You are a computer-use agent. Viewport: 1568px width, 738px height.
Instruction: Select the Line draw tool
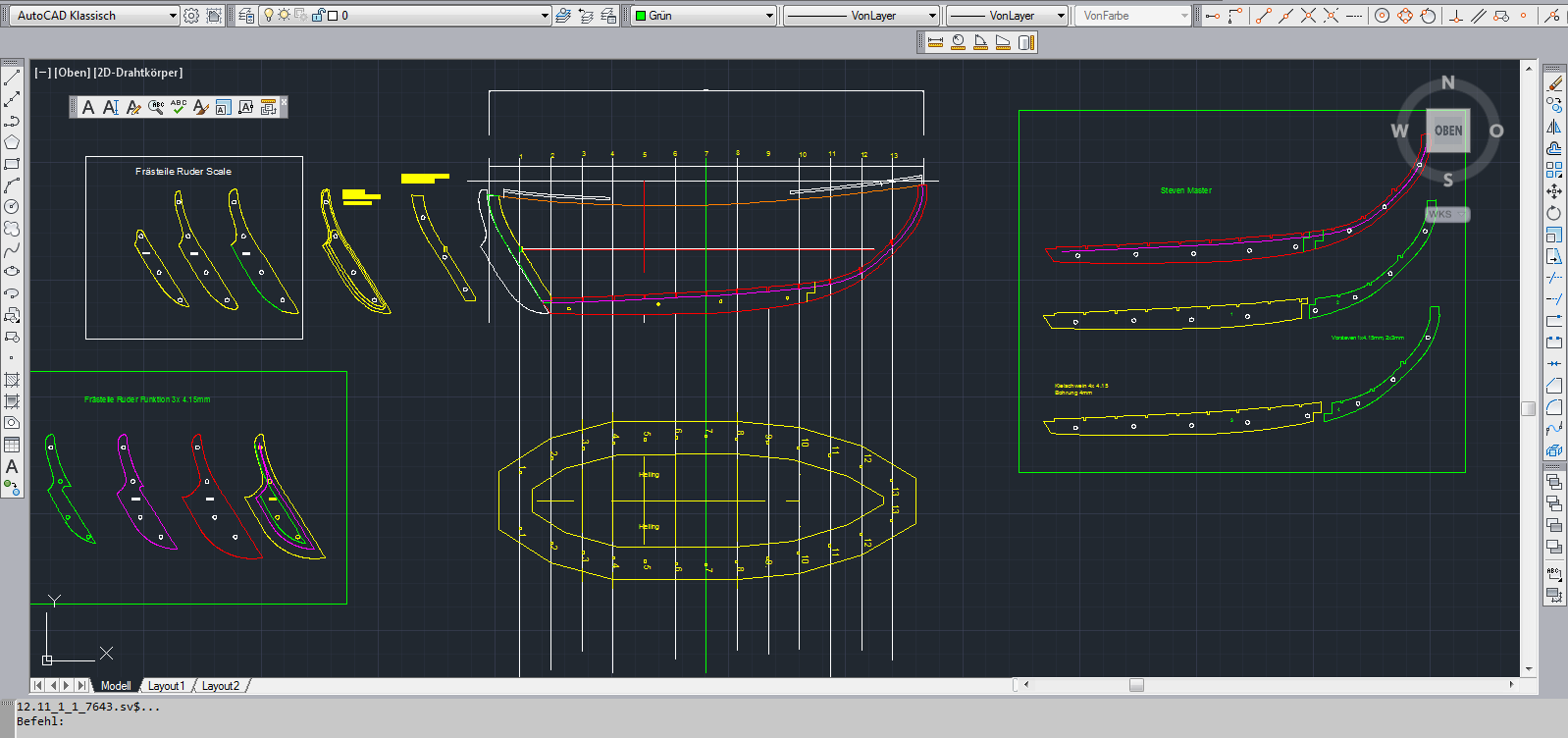12,78
